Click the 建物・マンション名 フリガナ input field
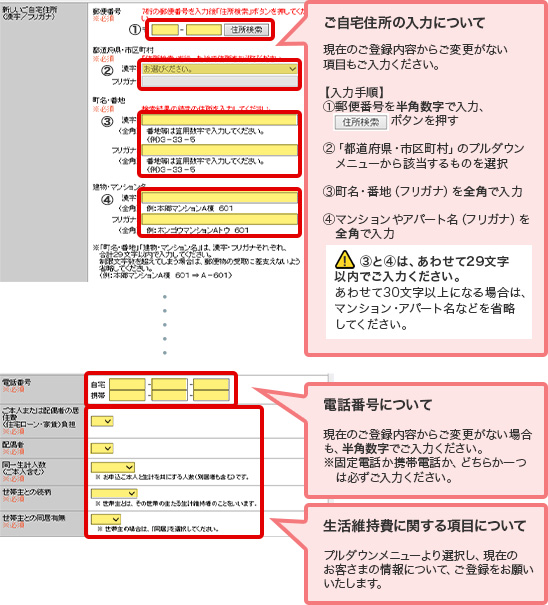The image size is (548, 605). (220, 220)
